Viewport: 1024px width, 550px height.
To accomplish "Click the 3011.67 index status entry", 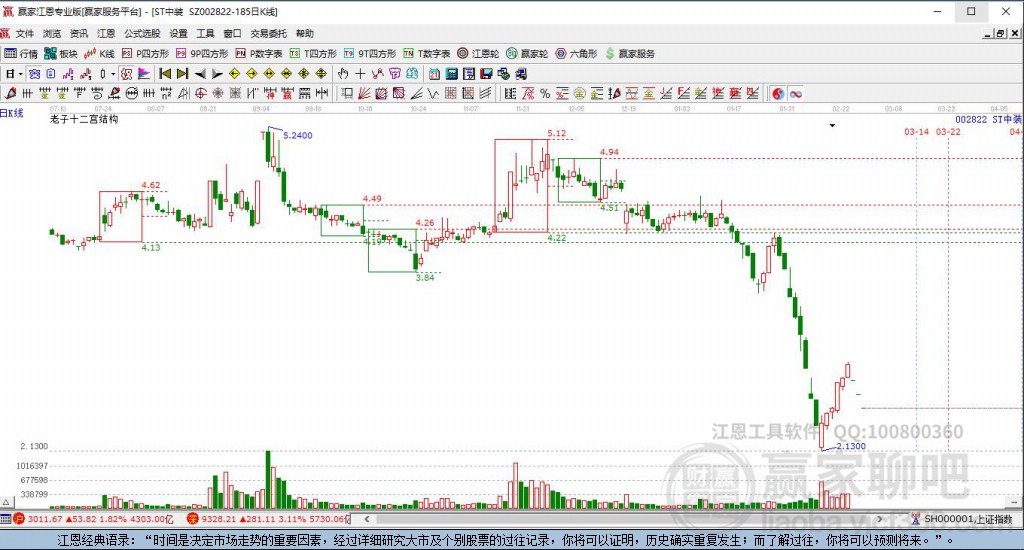I will (93, 519).
